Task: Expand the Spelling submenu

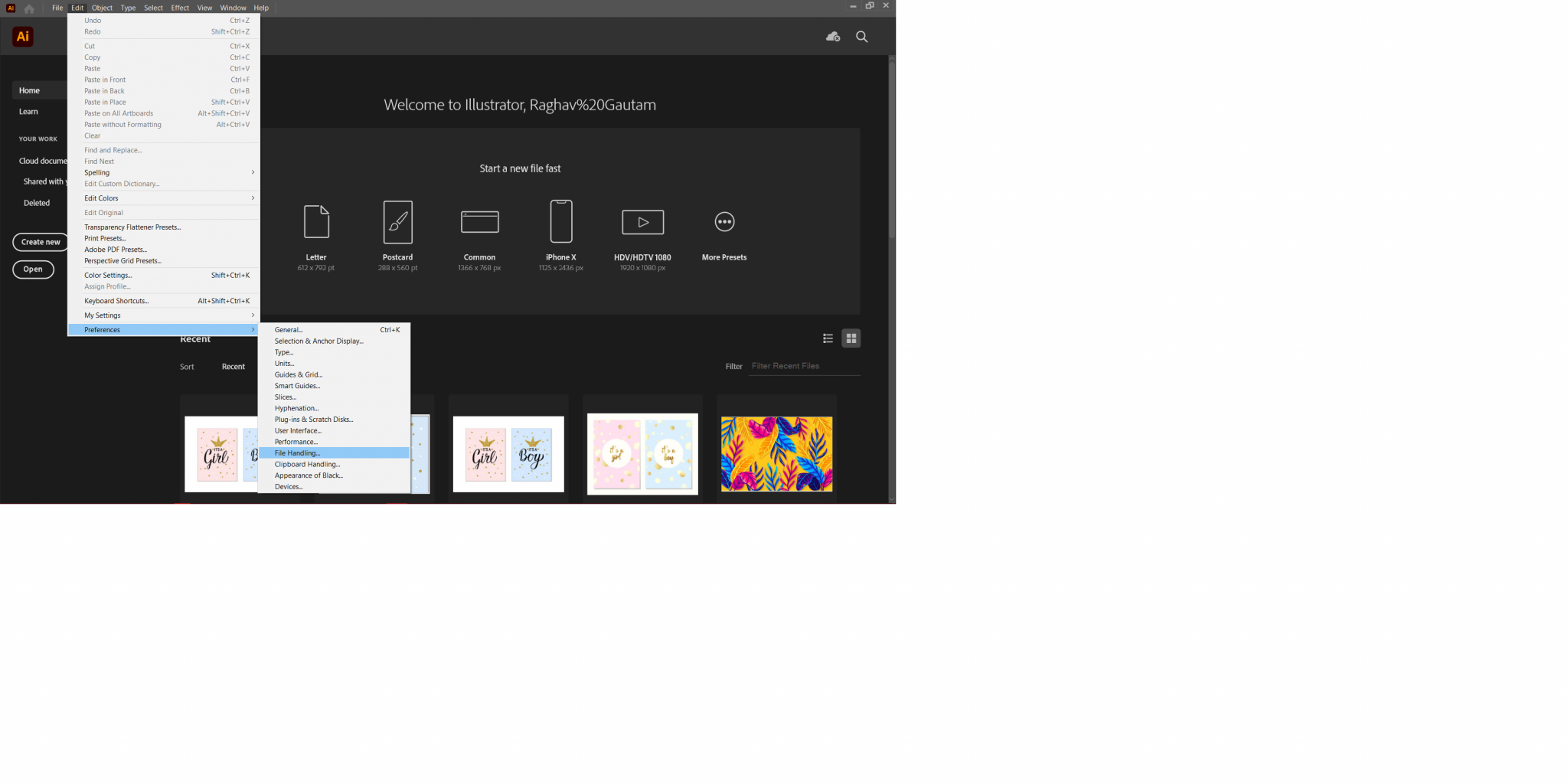Action: pos(164,172)
